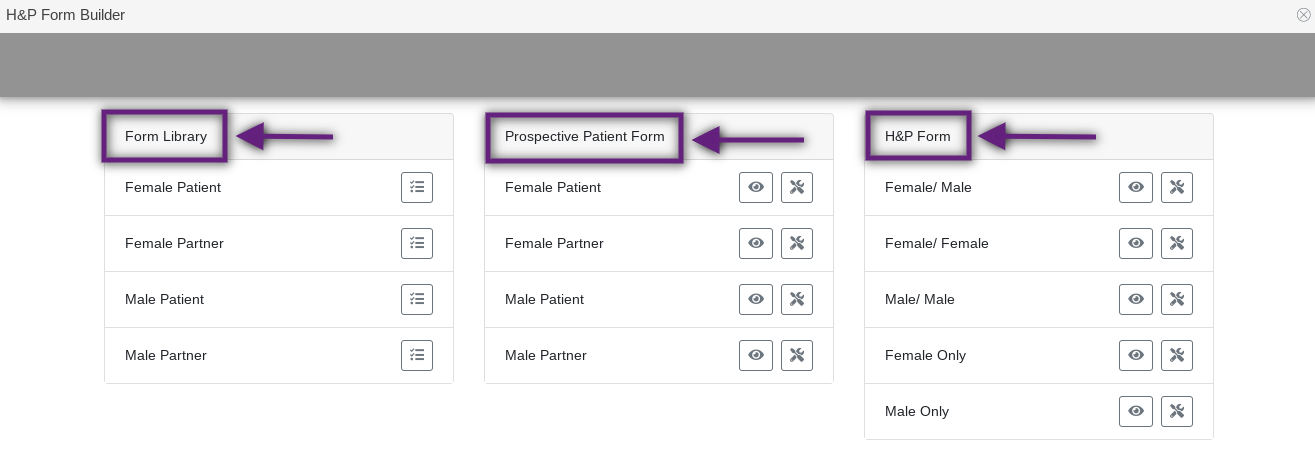The image size is (1315, 460).
Task: Select the Form Library header
Action: (166, 136)
